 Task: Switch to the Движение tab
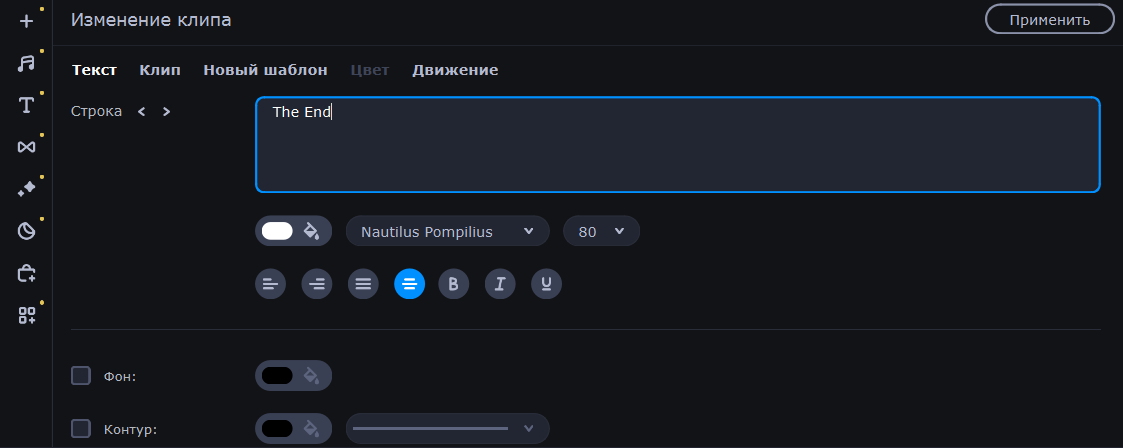[455, 70]
